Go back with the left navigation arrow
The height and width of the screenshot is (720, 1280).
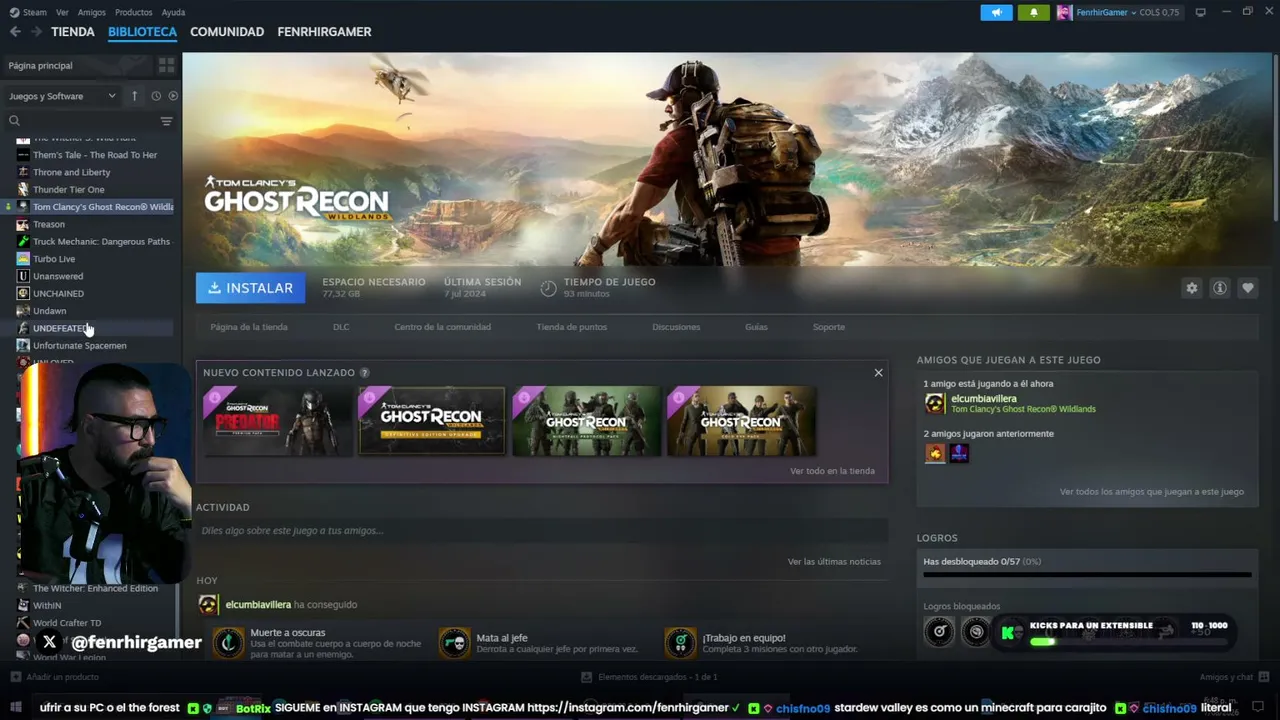coord(15,32)
